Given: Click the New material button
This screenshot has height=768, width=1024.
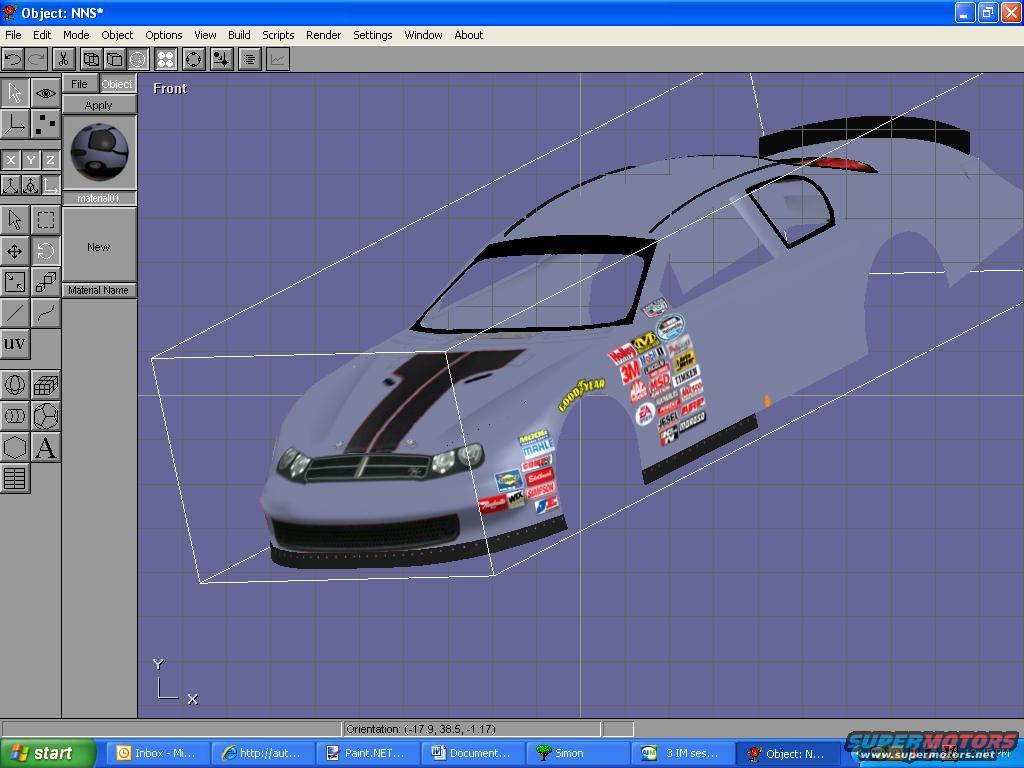Looking at the screenshot, I should pyautogui.click(x=99, y=247).
